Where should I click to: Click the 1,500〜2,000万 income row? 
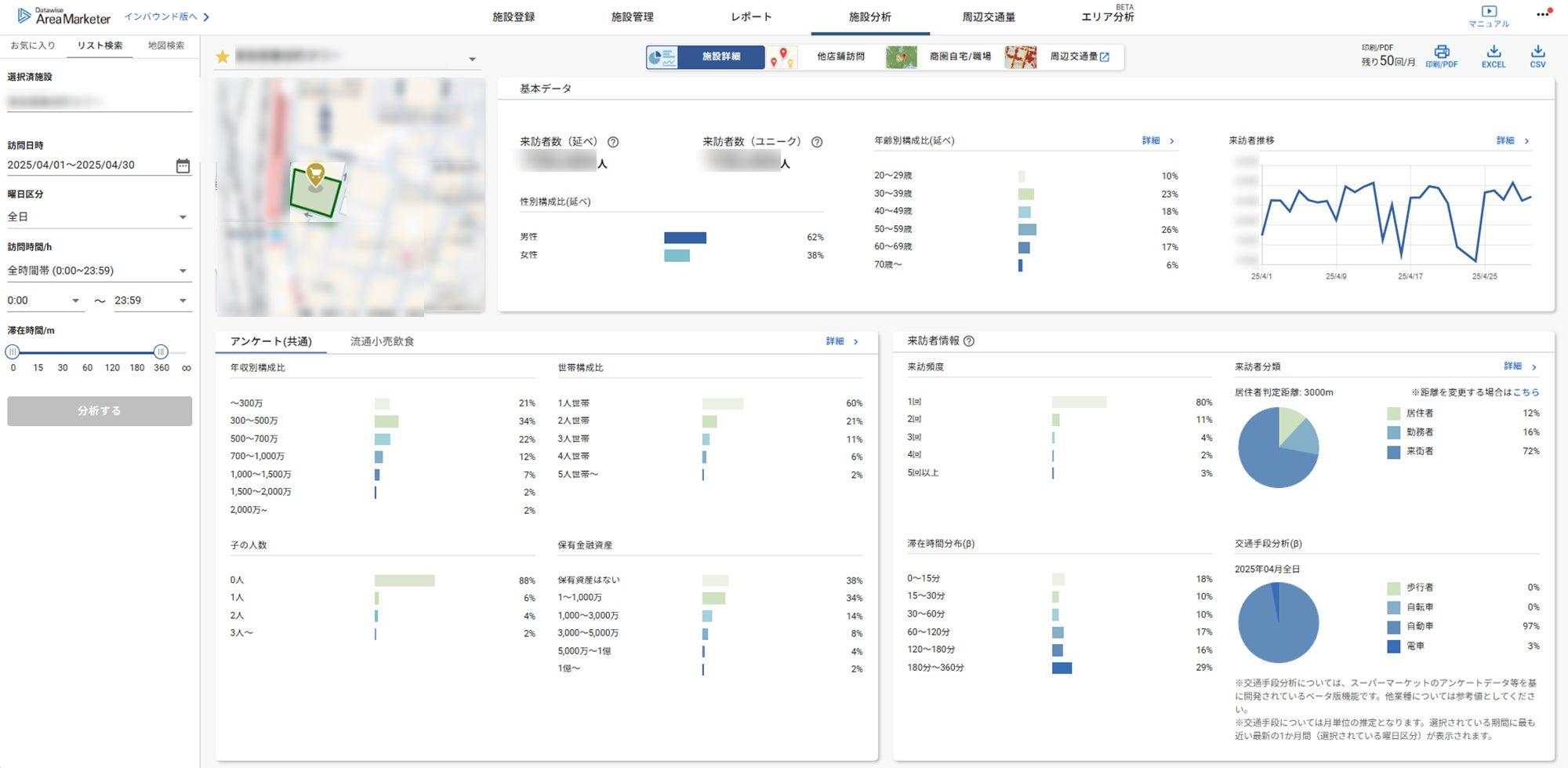point(383,492)
